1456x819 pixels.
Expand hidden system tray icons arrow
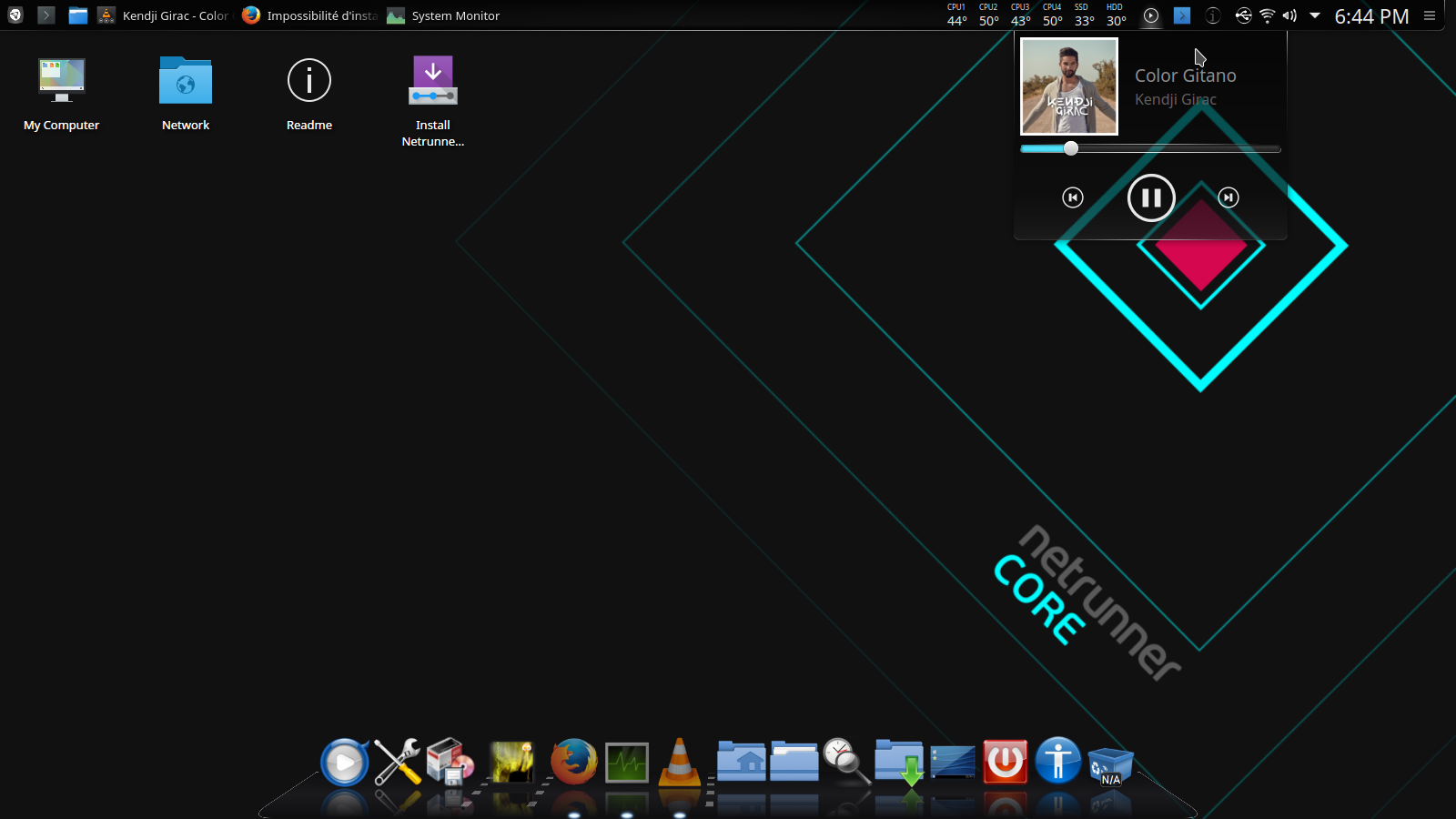(1315, 15)
